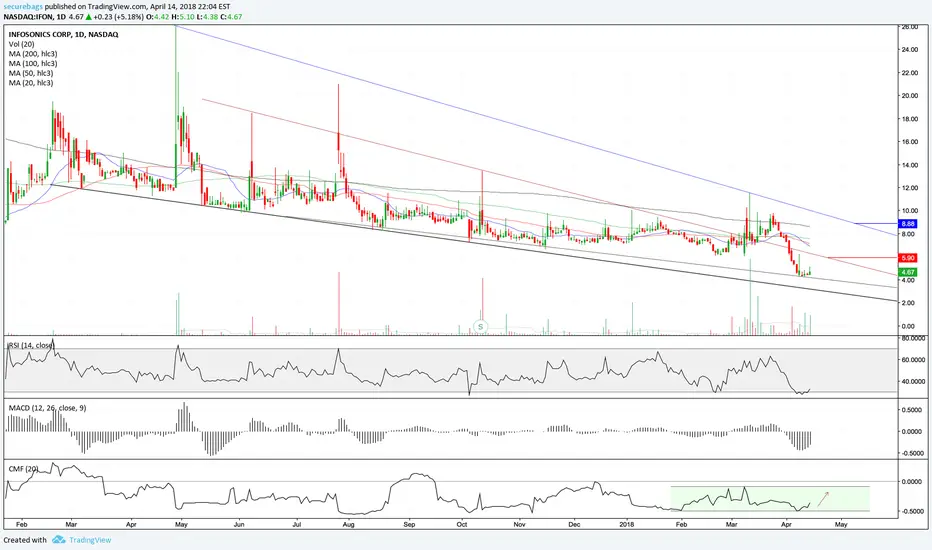Click the +0.23 (+5.18%) change value
Image resolution: width=932 pixels, height=550 pixels.
(118, 17)
